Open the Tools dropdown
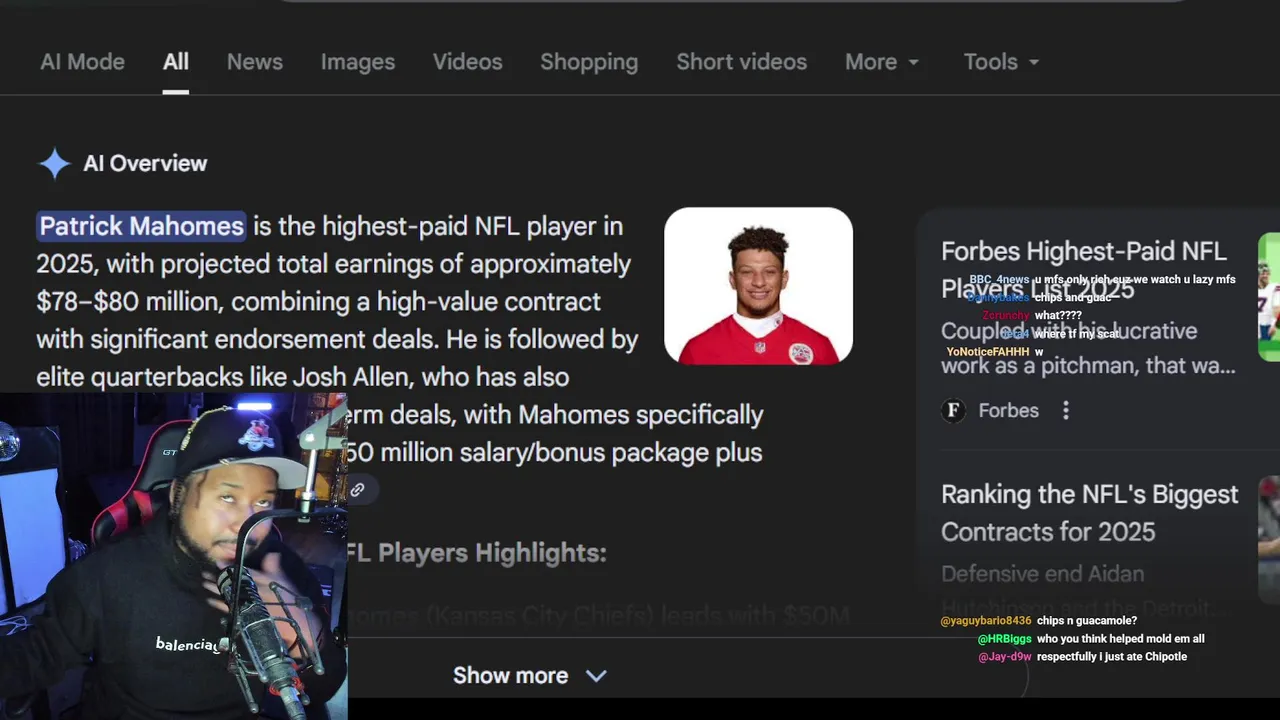This screenshot has height=720, width=1280. [1001, 62]
